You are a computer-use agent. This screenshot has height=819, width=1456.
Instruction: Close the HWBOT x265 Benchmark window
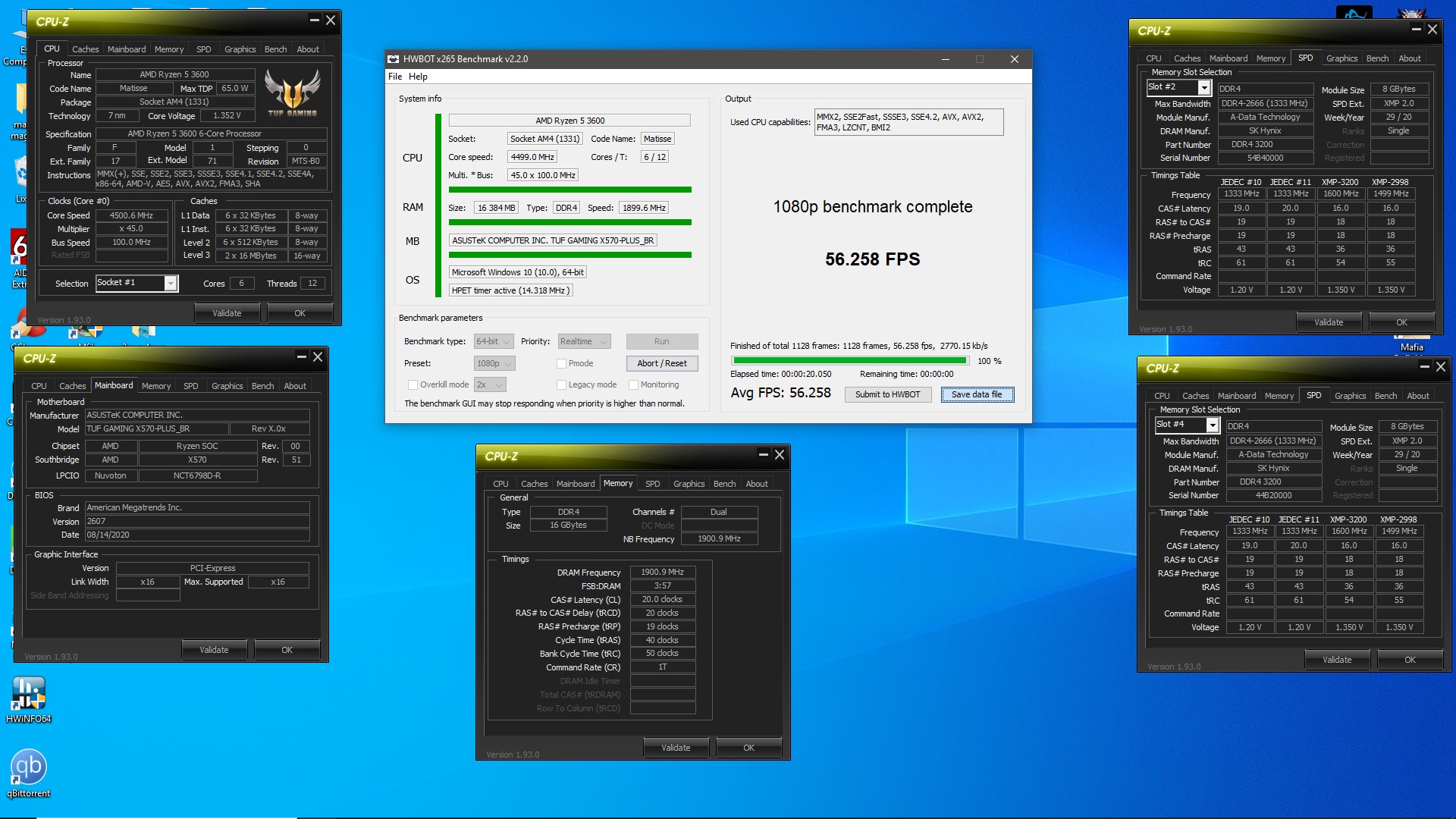coord(1015,59)
